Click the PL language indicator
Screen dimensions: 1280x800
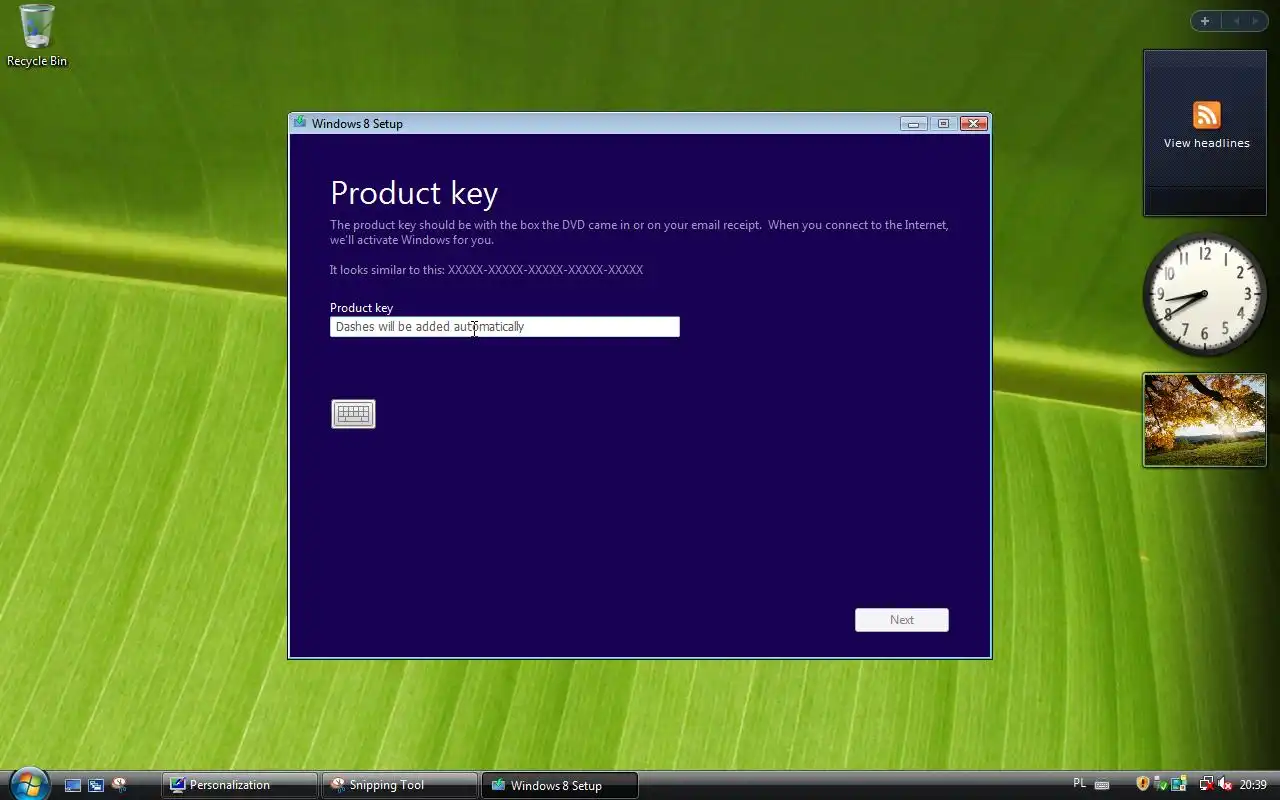(x=1080, y=783)
